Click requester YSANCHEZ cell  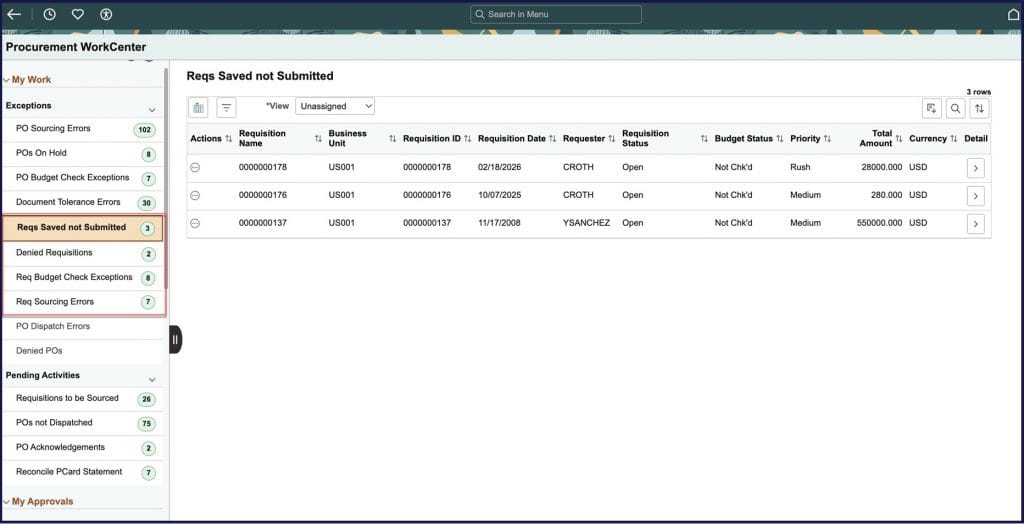pos(586,223)
